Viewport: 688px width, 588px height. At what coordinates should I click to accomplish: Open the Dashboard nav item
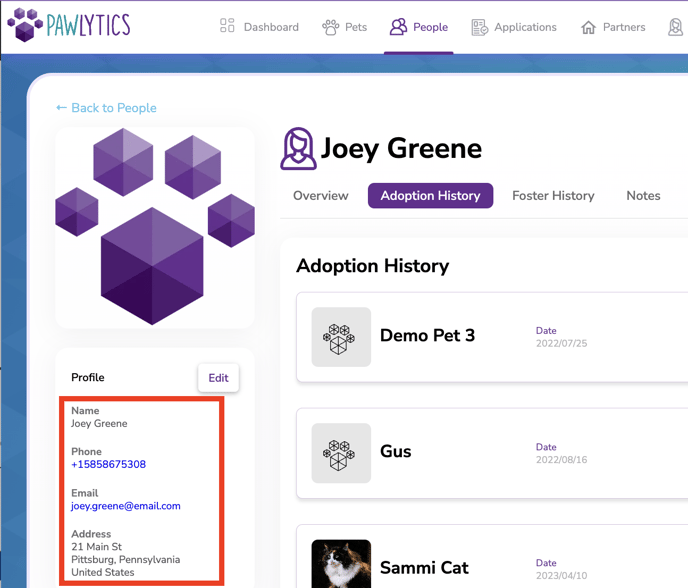pos(259,27)
